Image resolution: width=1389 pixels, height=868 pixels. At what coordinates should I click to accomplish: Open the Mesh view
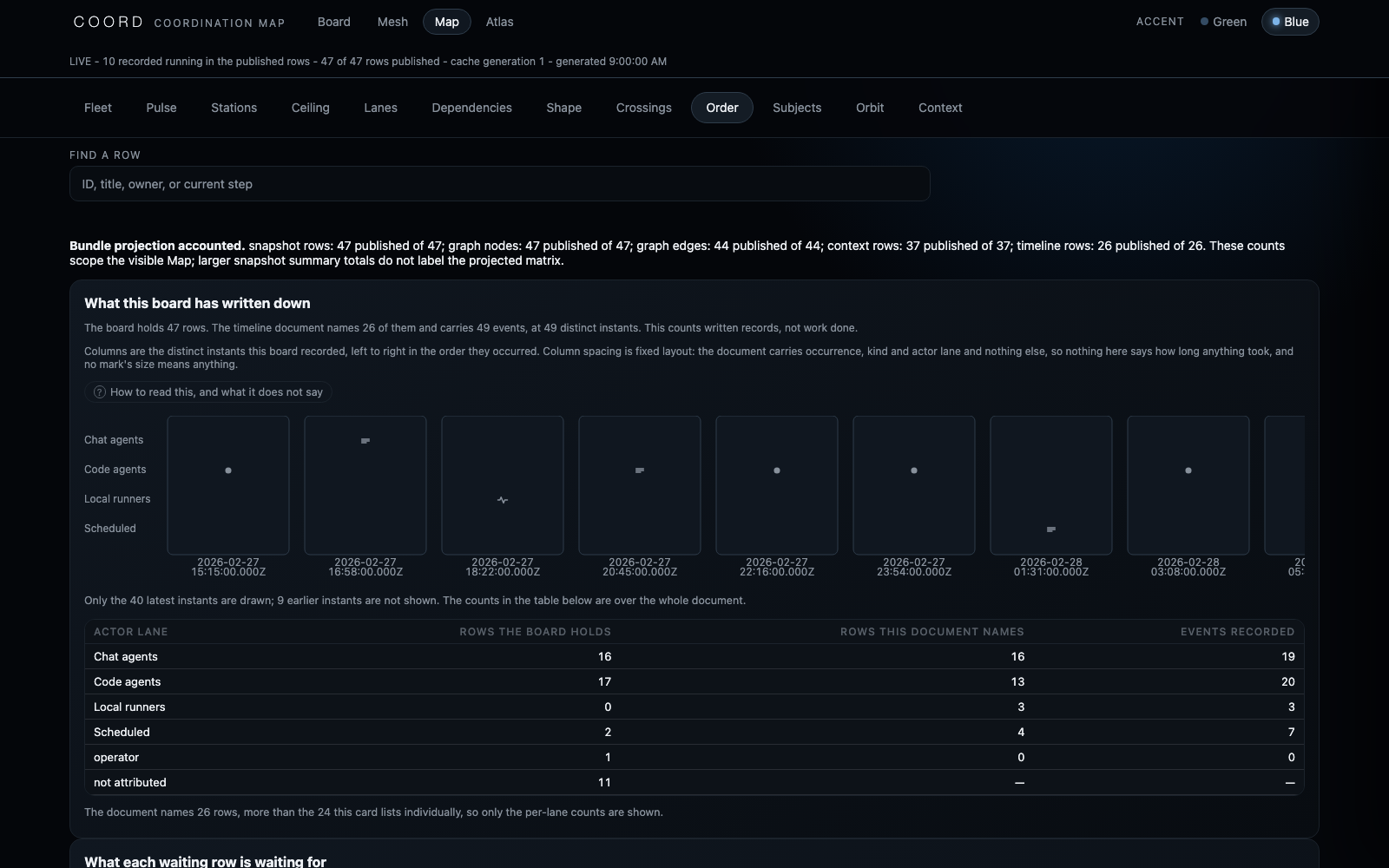[x=392, y=22]
